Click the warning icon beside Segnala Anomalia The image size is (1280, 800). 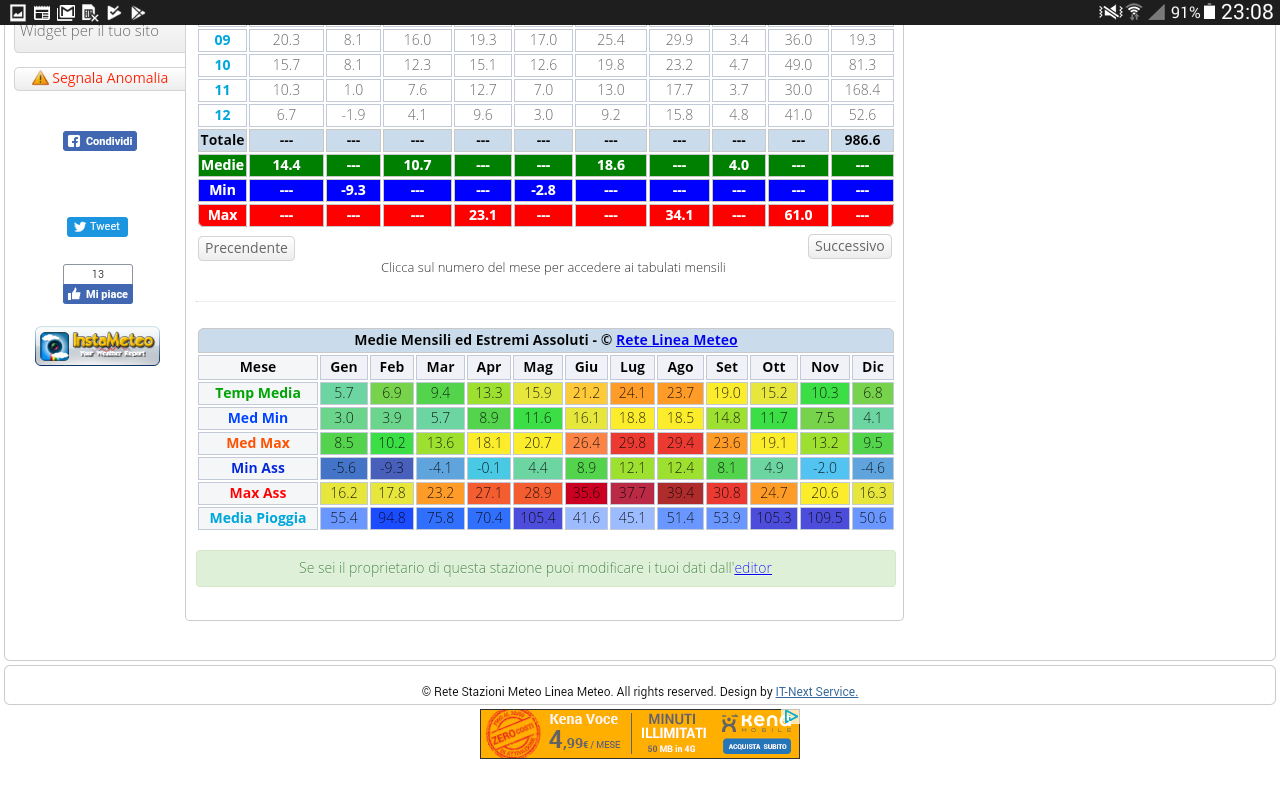point(40,78)
